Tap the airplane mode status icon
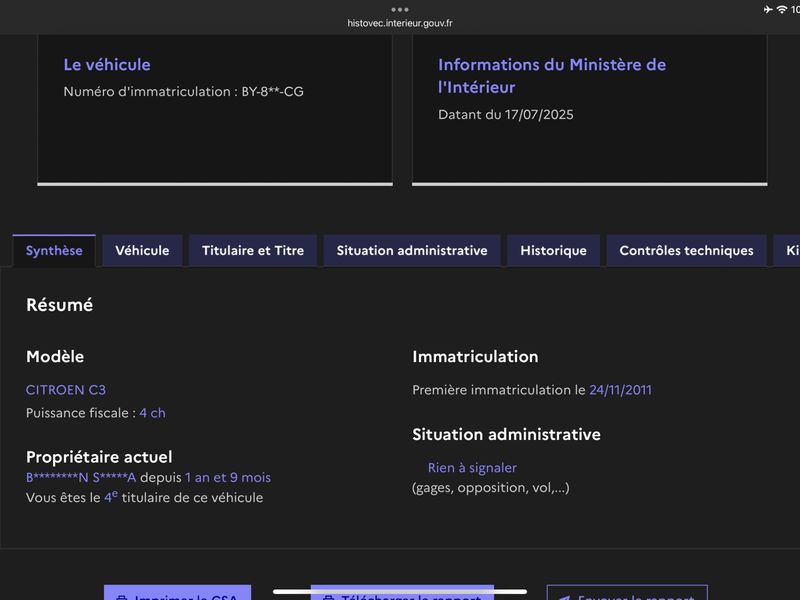This screenshot has width=800, height=600. pyautogui.click(x=768, y=9)
